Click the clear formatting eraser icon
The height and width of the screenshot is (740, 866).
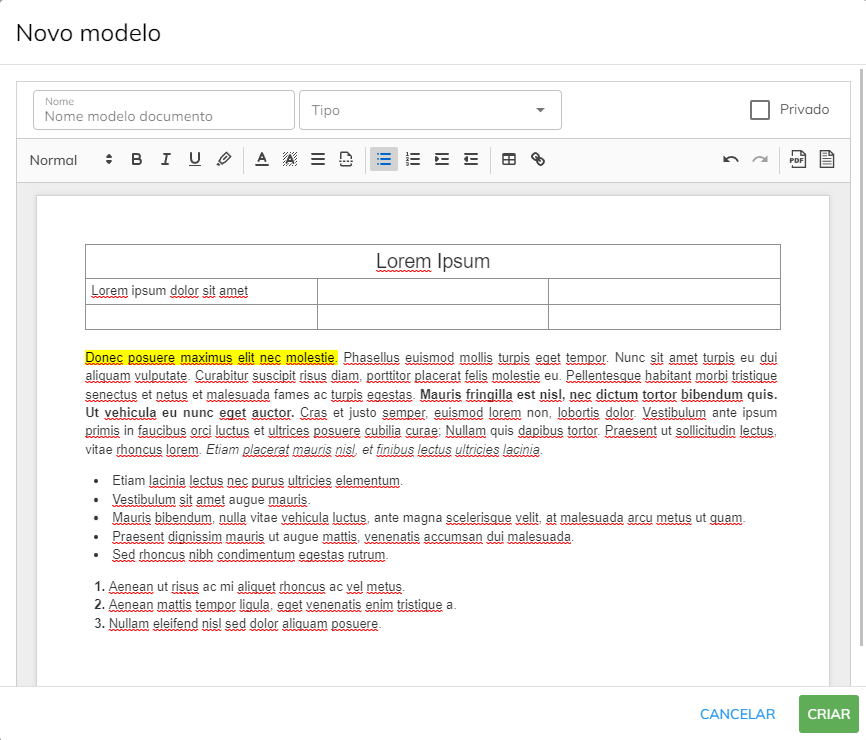tap(224, 159)
